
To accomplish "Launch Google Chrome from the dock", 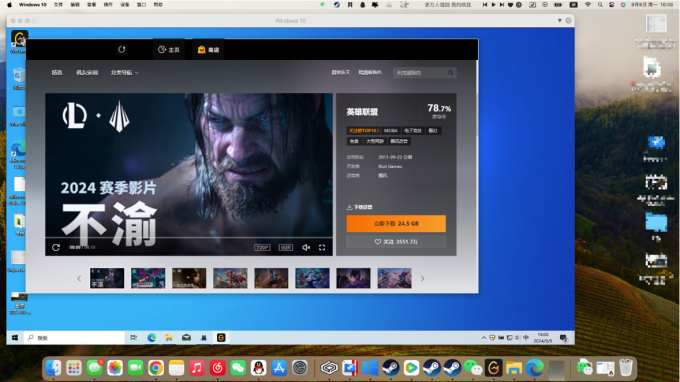I will 156,368.
